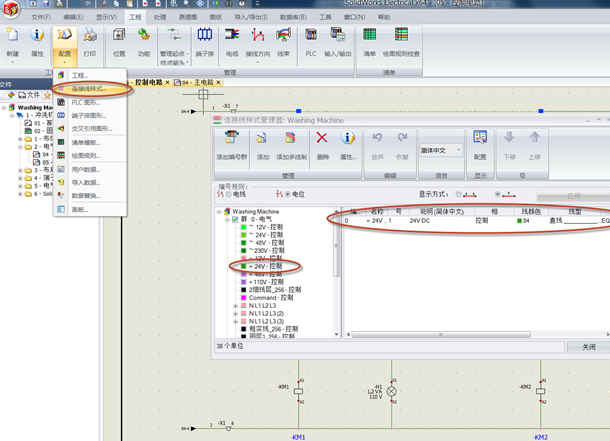This screenshot has height=441, width=610.
Task: Select the 电位 numbering radio button
Action: (288, 194)
